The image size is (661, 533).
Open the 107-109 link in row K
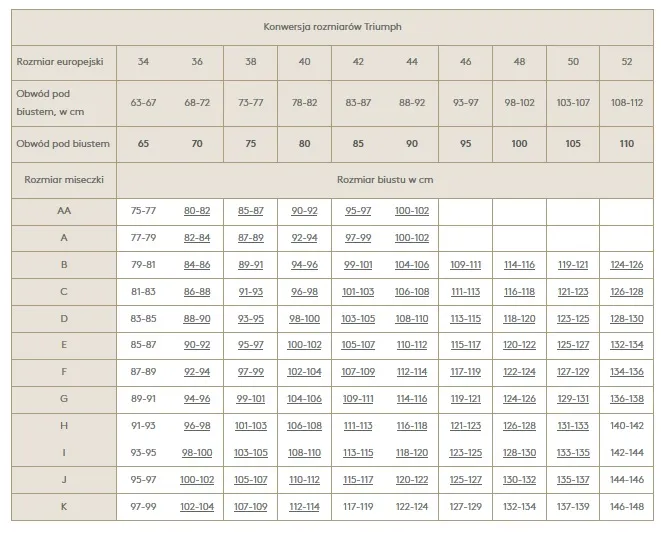point(250,506)
